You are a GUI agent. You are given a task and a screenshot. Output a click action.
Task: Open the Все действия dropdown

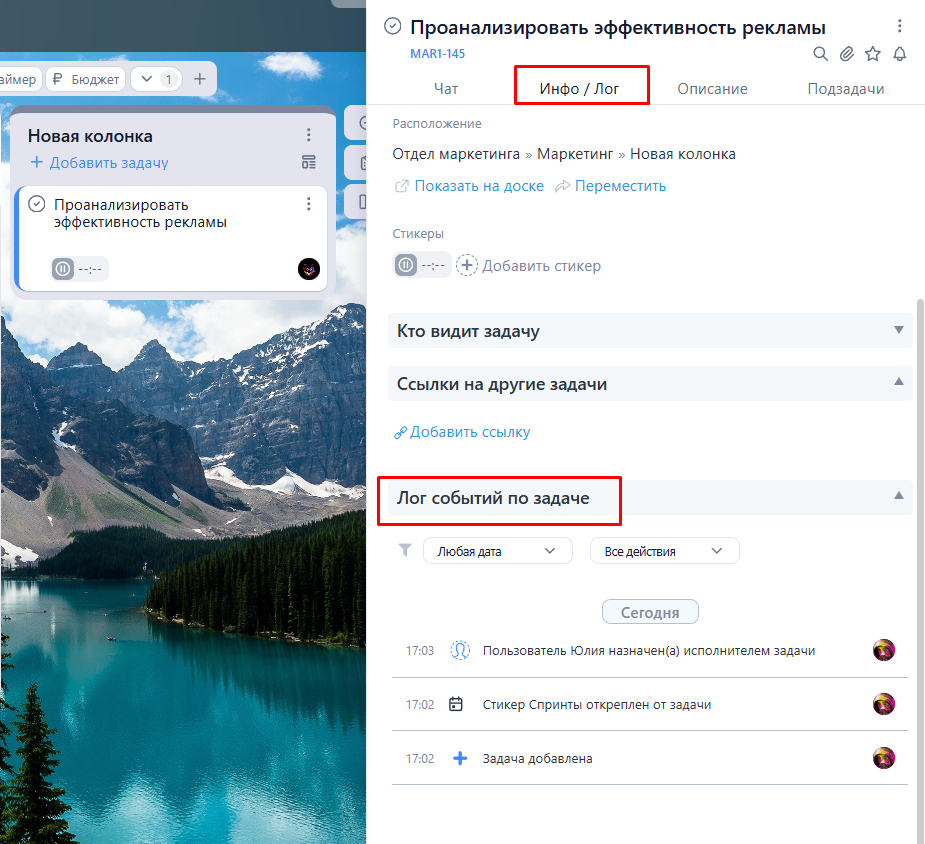(x=664, y=551)
